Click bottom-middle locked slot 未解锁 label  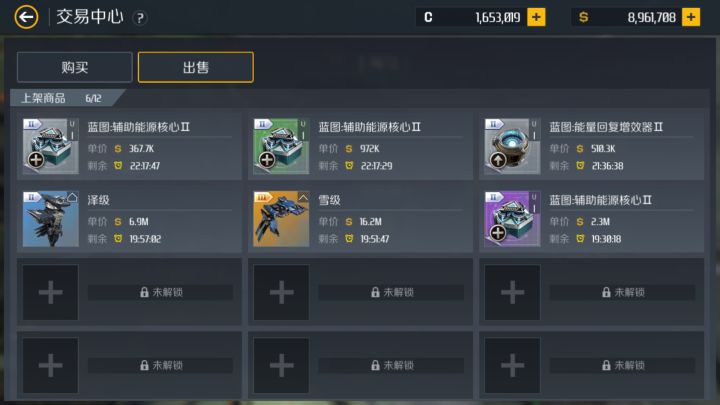391,366
